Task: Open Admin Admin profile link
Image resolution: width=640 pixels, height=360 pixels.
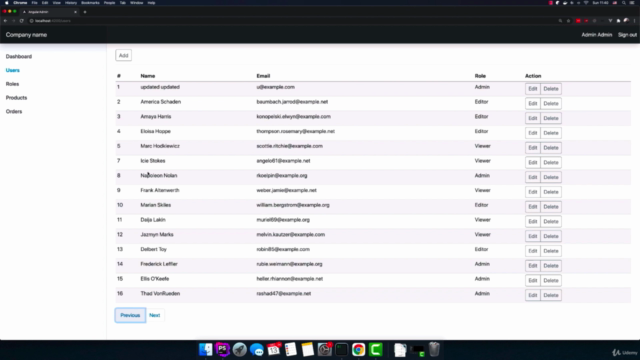Action: coord(597,35)
